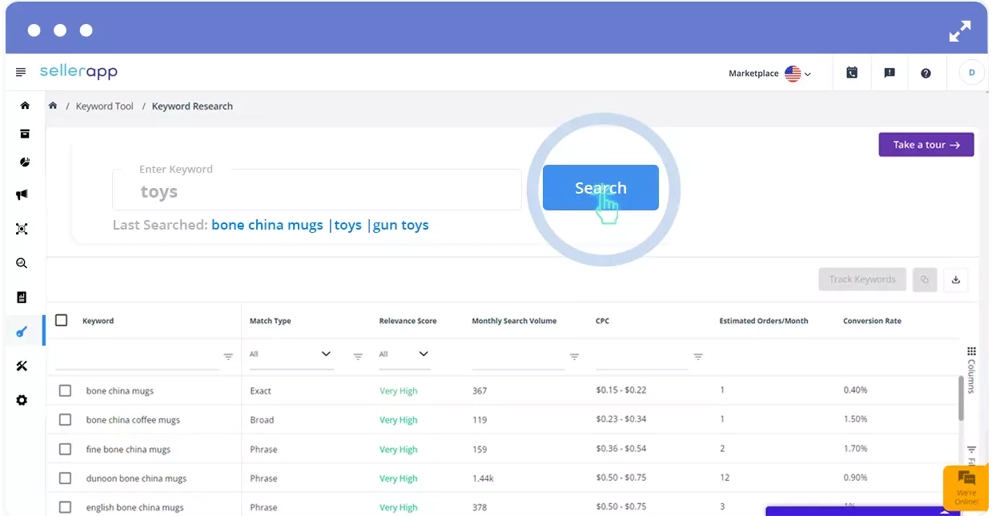Click the sellerapp logo
Screen dimensions: 1000x516
coord(78,71)
